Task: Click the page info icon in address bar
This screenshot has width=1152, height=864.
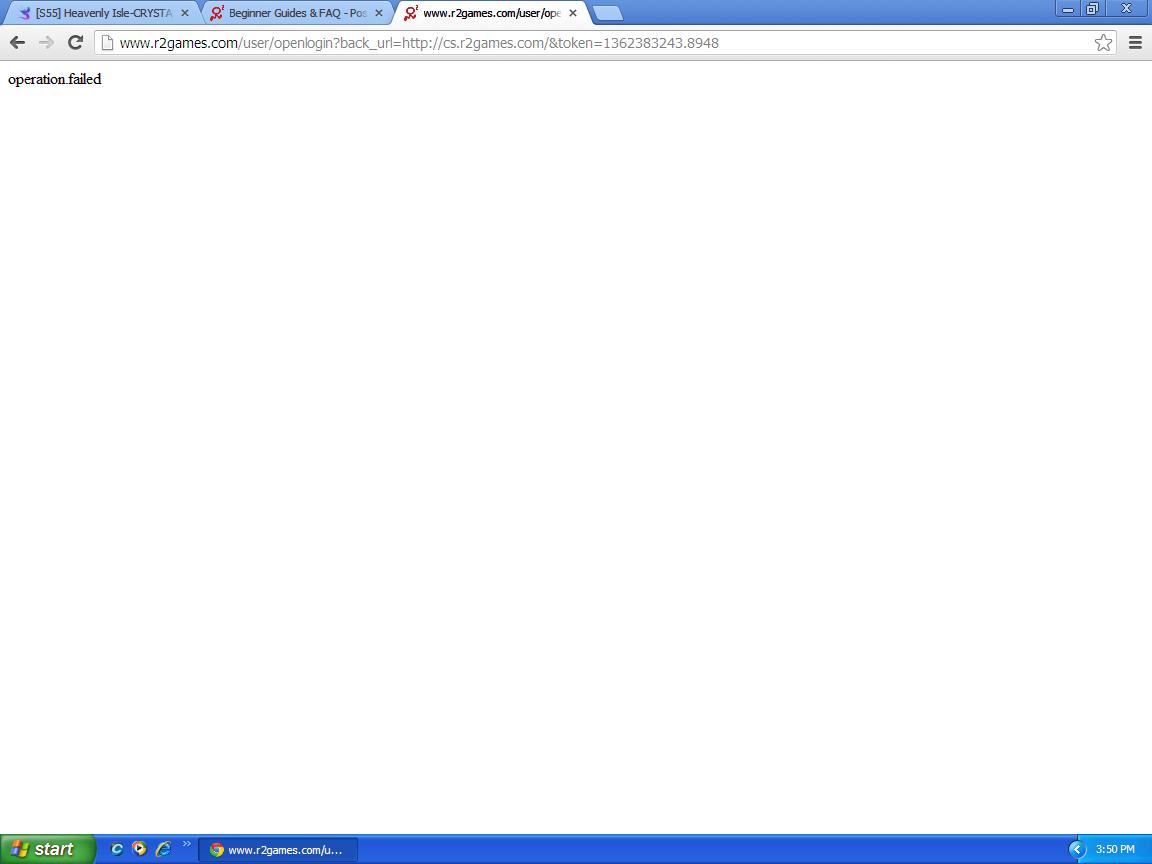Action: pyautogui.click(x=108, y=43)
